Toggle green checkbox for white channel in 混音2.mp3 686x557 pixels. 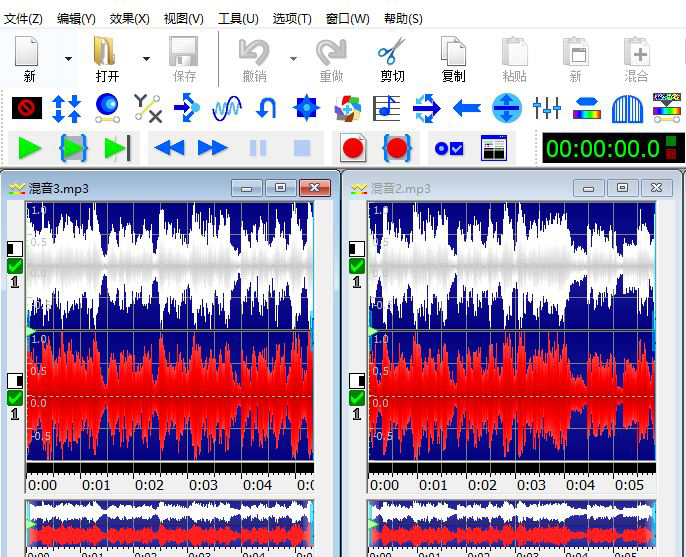[357, 266]
